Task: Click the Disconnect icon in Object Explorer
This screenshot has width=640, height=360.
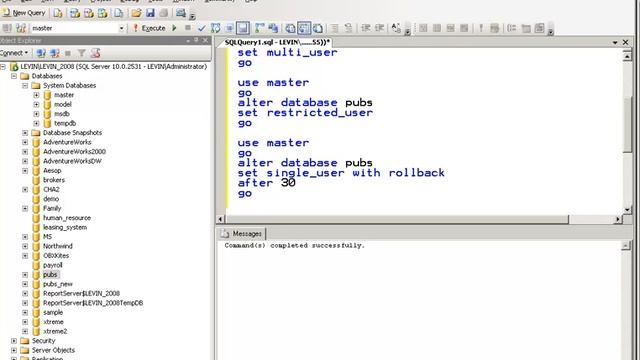Action: click(x=55, y=53)
